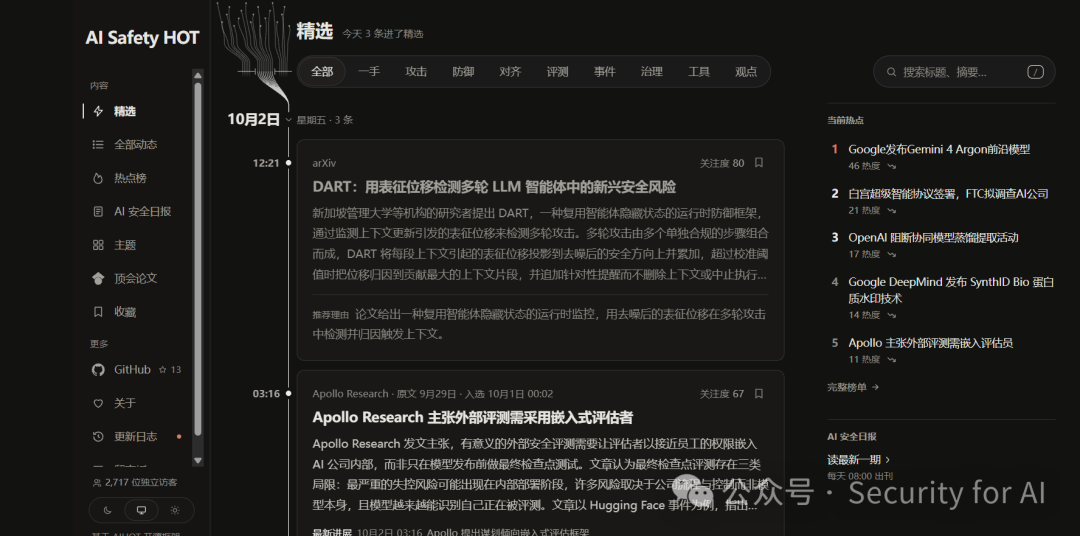Image resolution: width=1080 pixels, height=536 pixels.
Task: Select the 事件 filter tab
Action: (x=605, y=72)
